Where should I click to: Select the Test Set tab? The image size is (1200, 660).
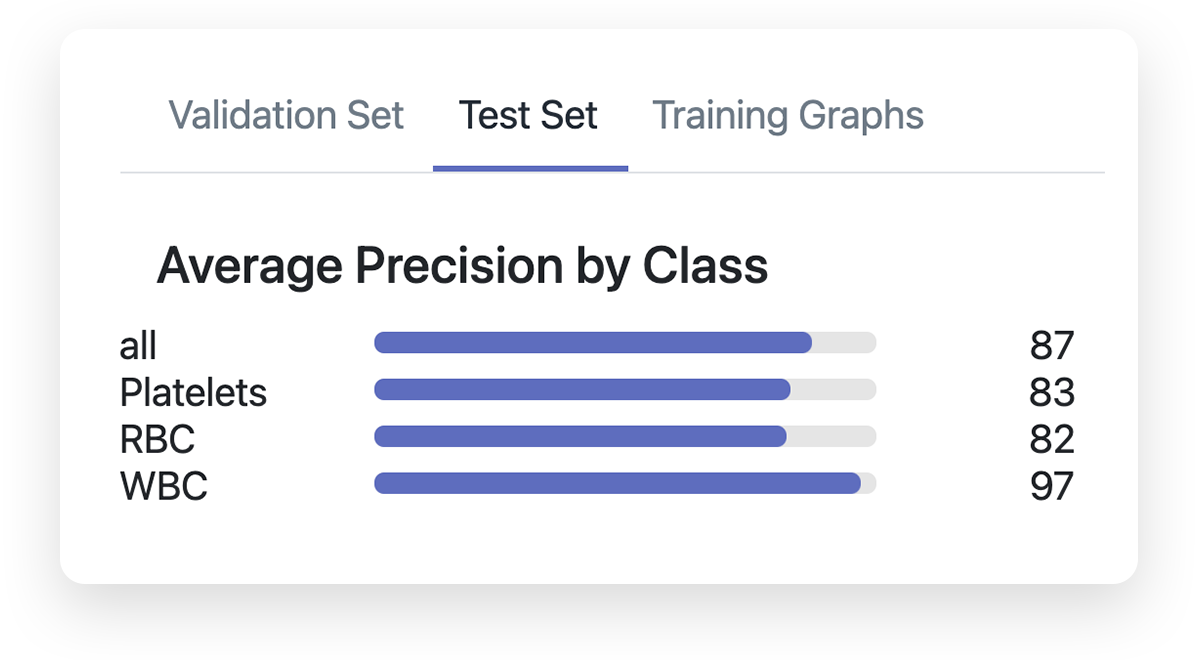tap(528, 116)
